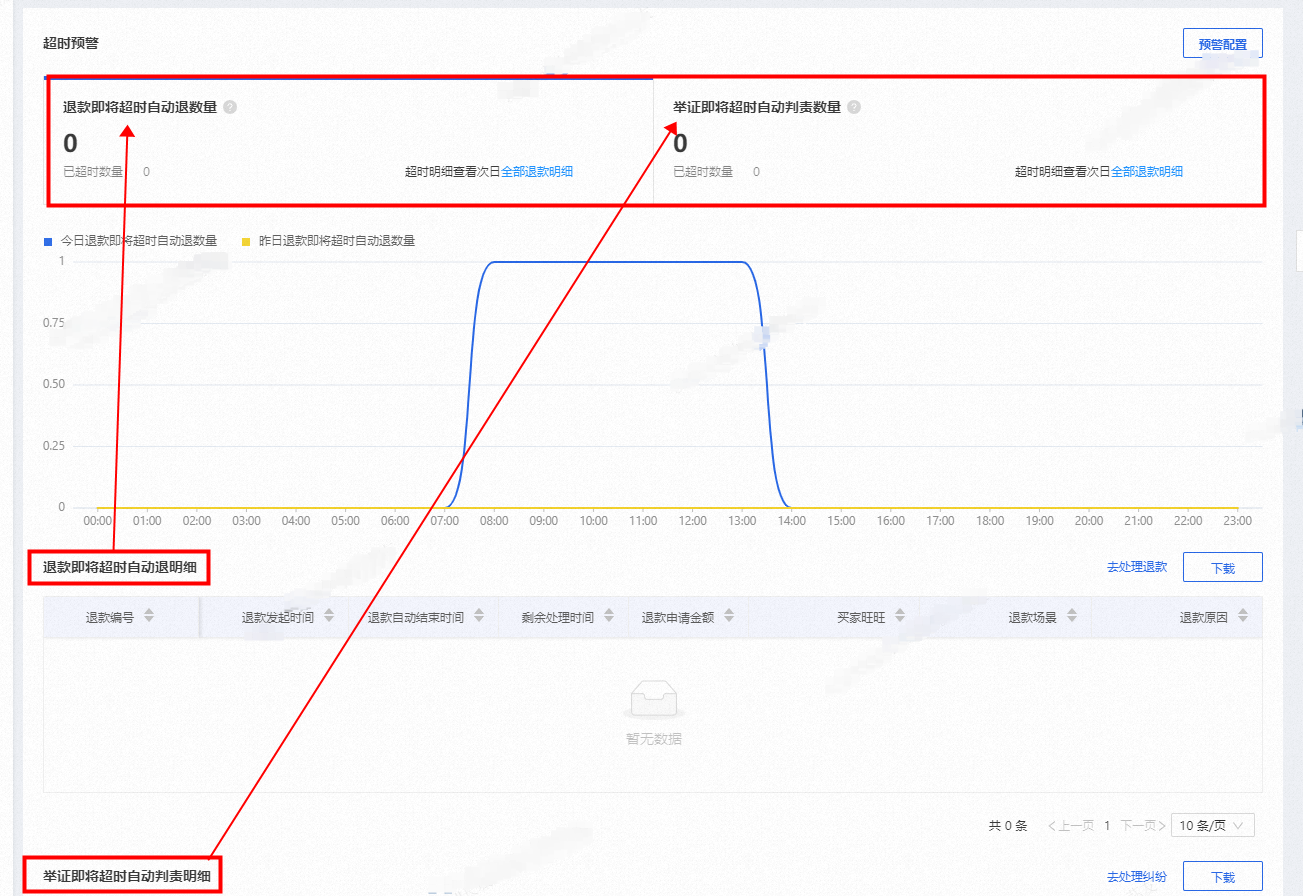Viewport: 1303px width, 896px height.
Task: Toggle 今日退款即将超时自动退数量 legend series
Action: click(130, 241)
